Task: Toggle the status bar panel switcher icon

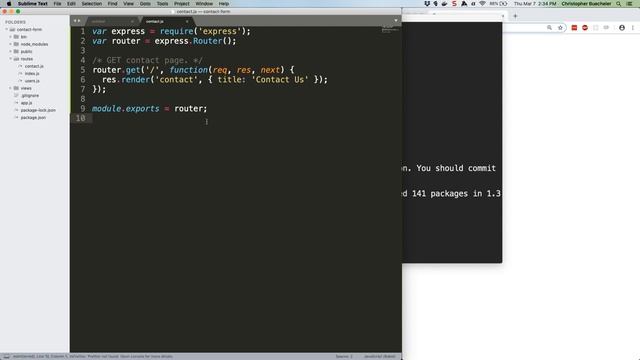Action: 6,356
